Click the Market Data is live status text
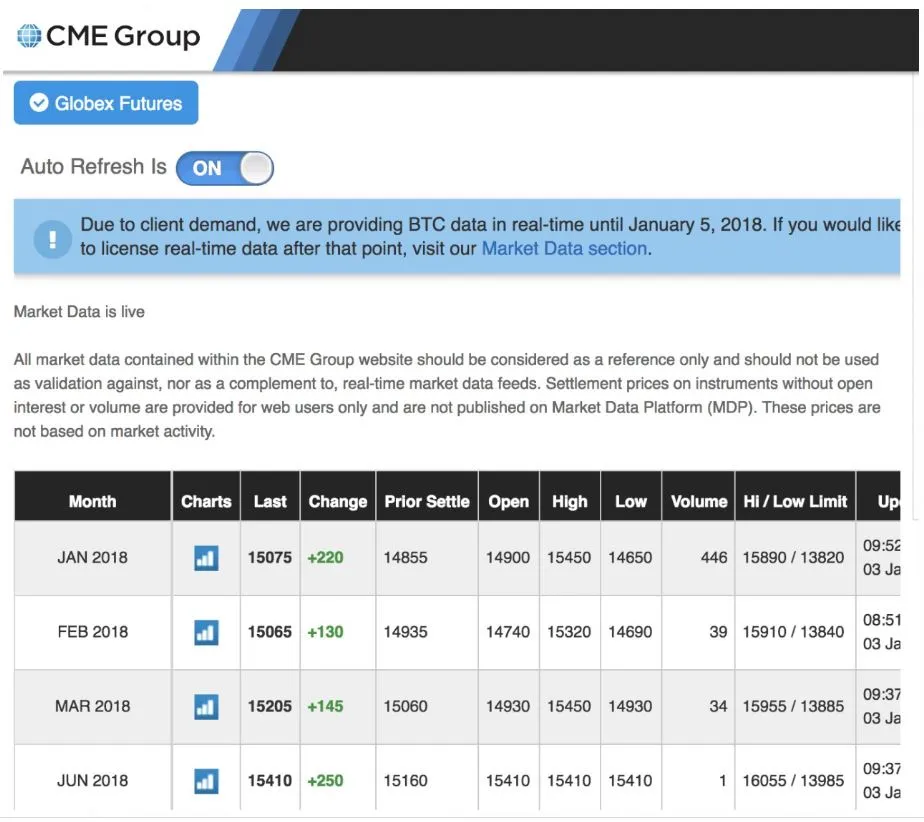 pos(79,312)
